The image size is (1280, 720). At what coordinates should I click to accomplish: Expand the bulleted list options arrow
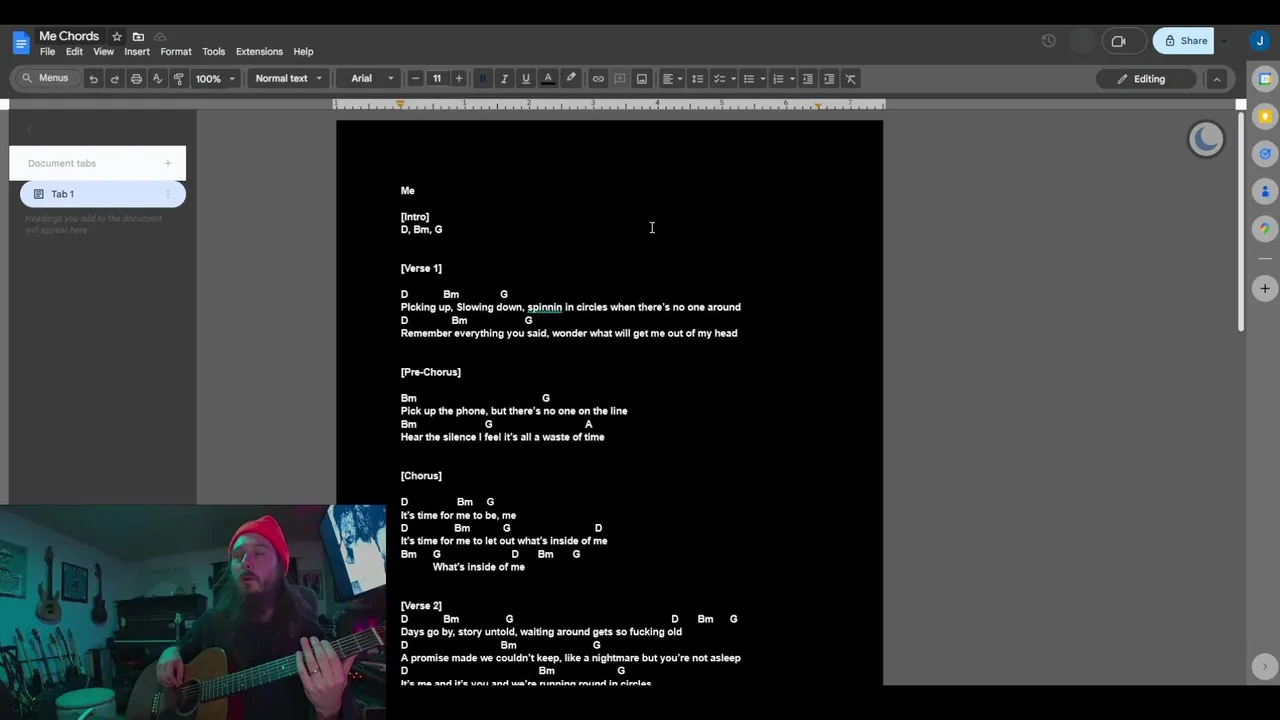point(762,79)
